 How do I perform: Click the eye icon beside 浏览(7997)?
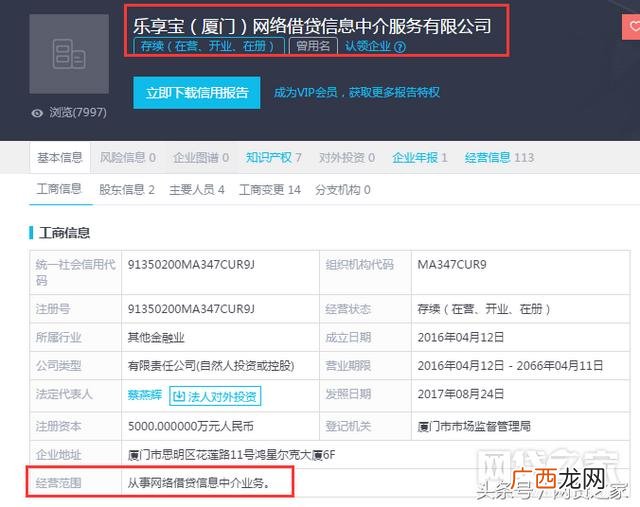pos(37,113)
